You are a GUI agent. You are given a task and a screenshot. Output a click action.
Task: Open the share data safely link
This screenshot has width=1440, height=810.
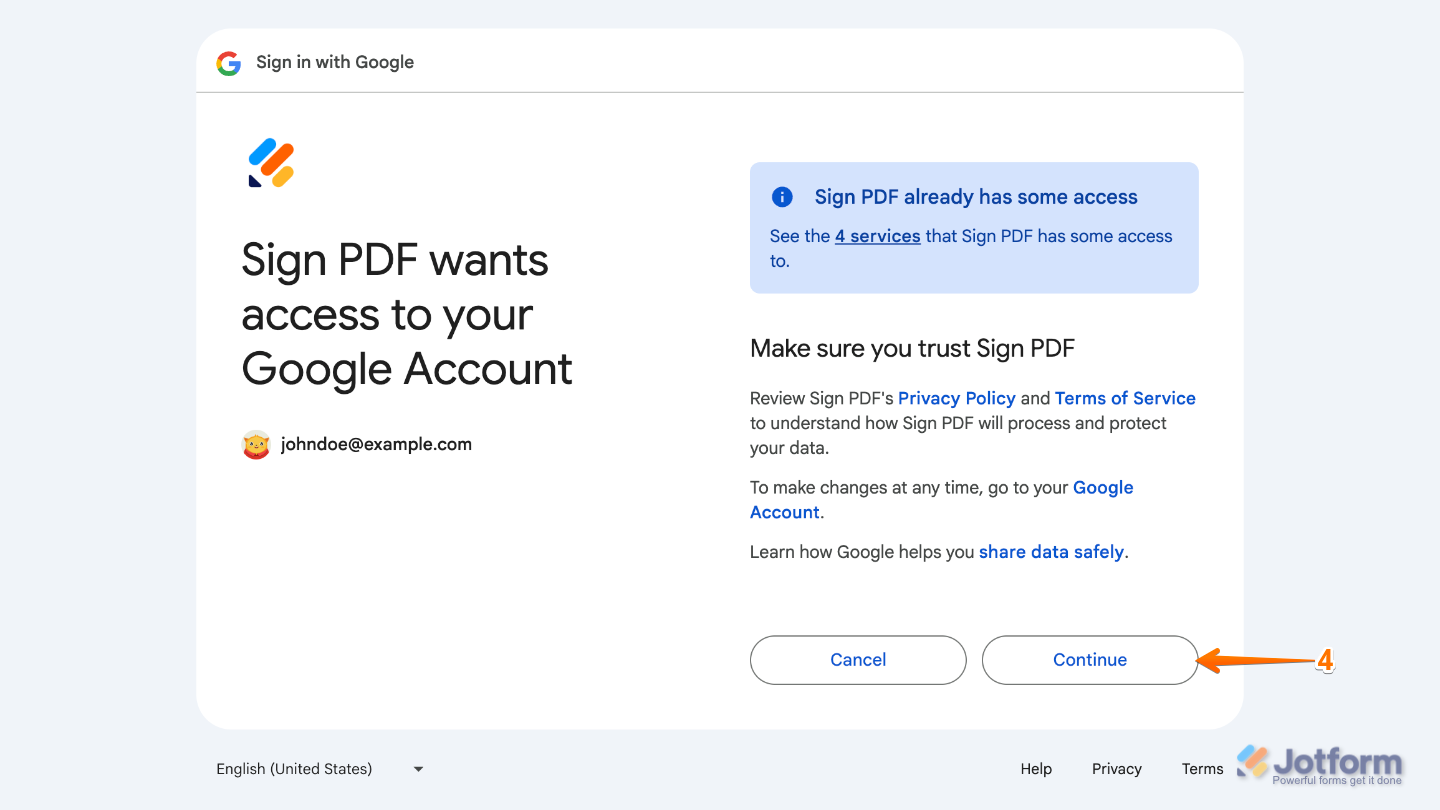click(x=1051, y=551)
